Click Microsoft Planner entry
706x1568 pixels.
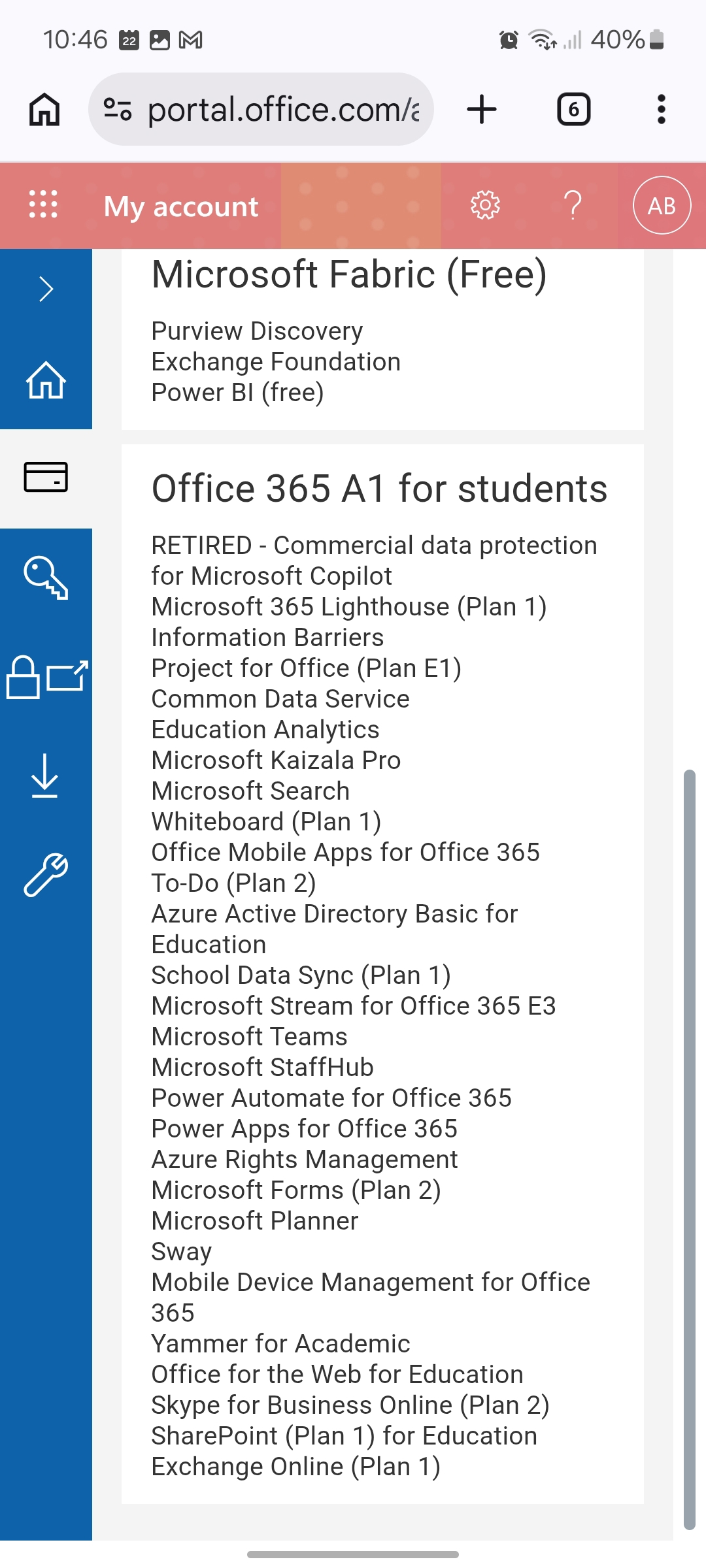pyautogui.click(x=254, y=1221)
